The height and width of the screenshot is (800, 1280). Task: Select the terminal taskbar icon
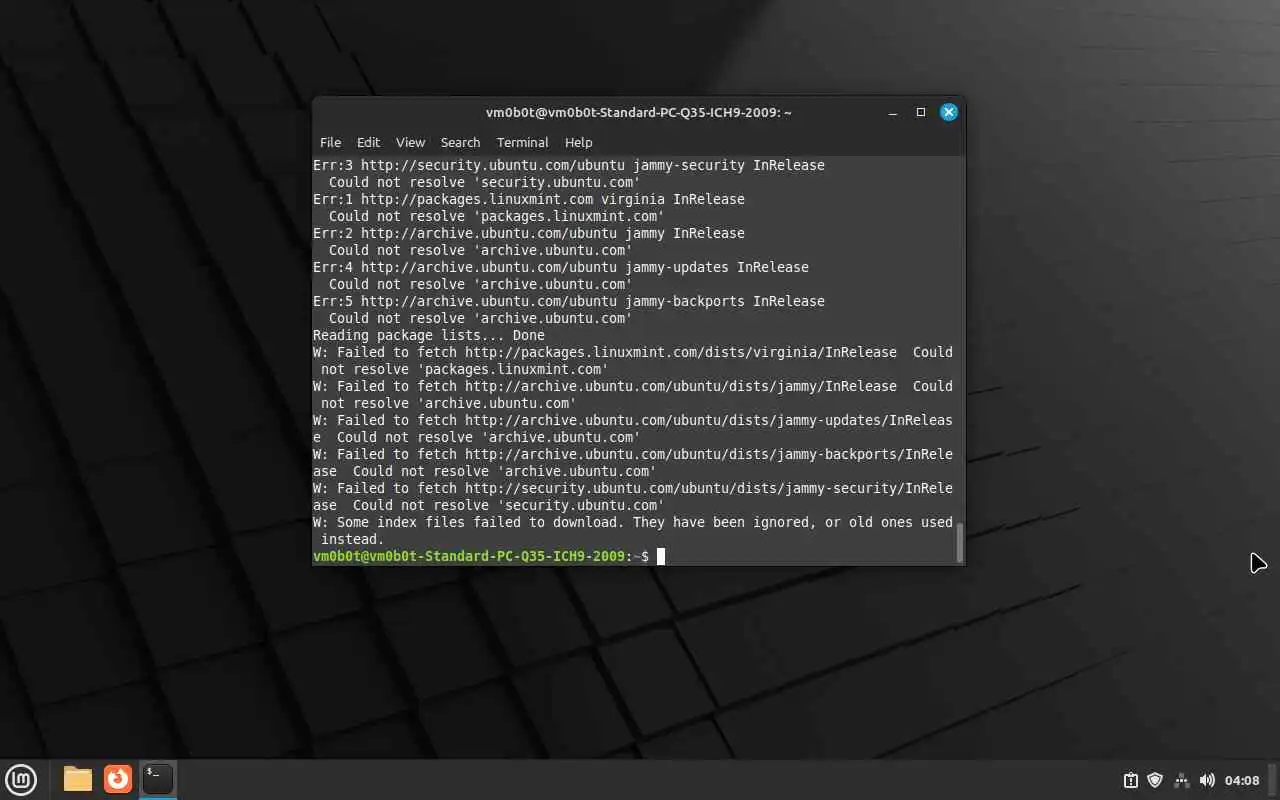coord(157,779)
